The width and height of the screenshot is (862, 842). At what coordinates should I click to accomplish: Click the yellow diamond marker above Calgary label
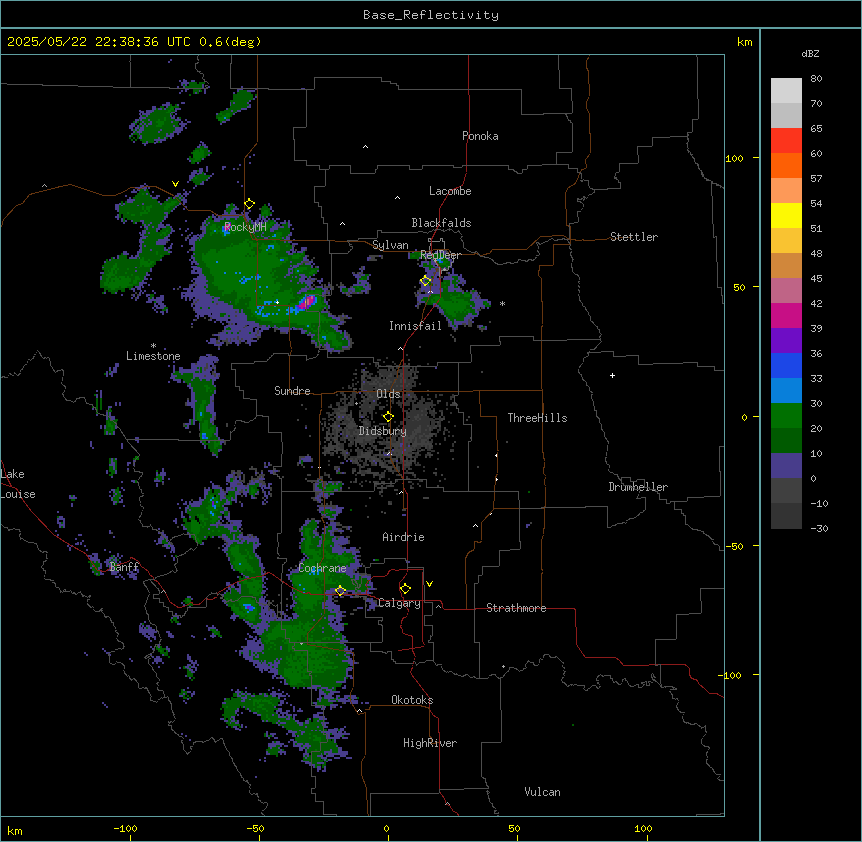pos(405,589)
